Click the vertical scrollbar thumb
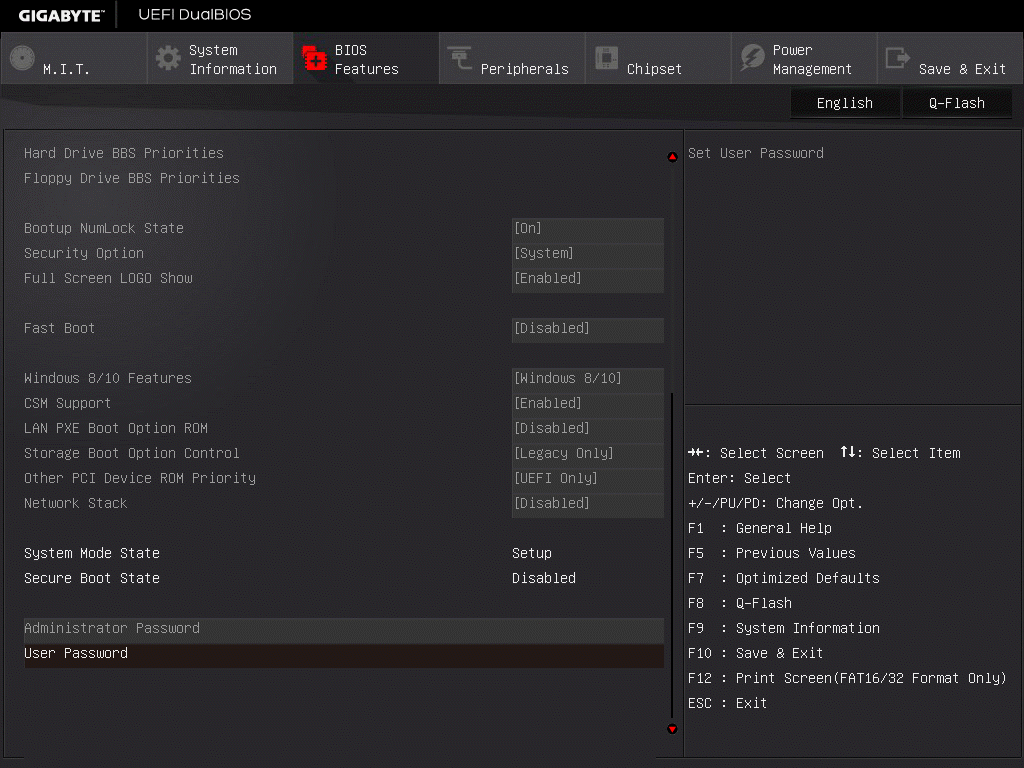Viewport: 1024px width, 768px height. click(x=672, y=555)
